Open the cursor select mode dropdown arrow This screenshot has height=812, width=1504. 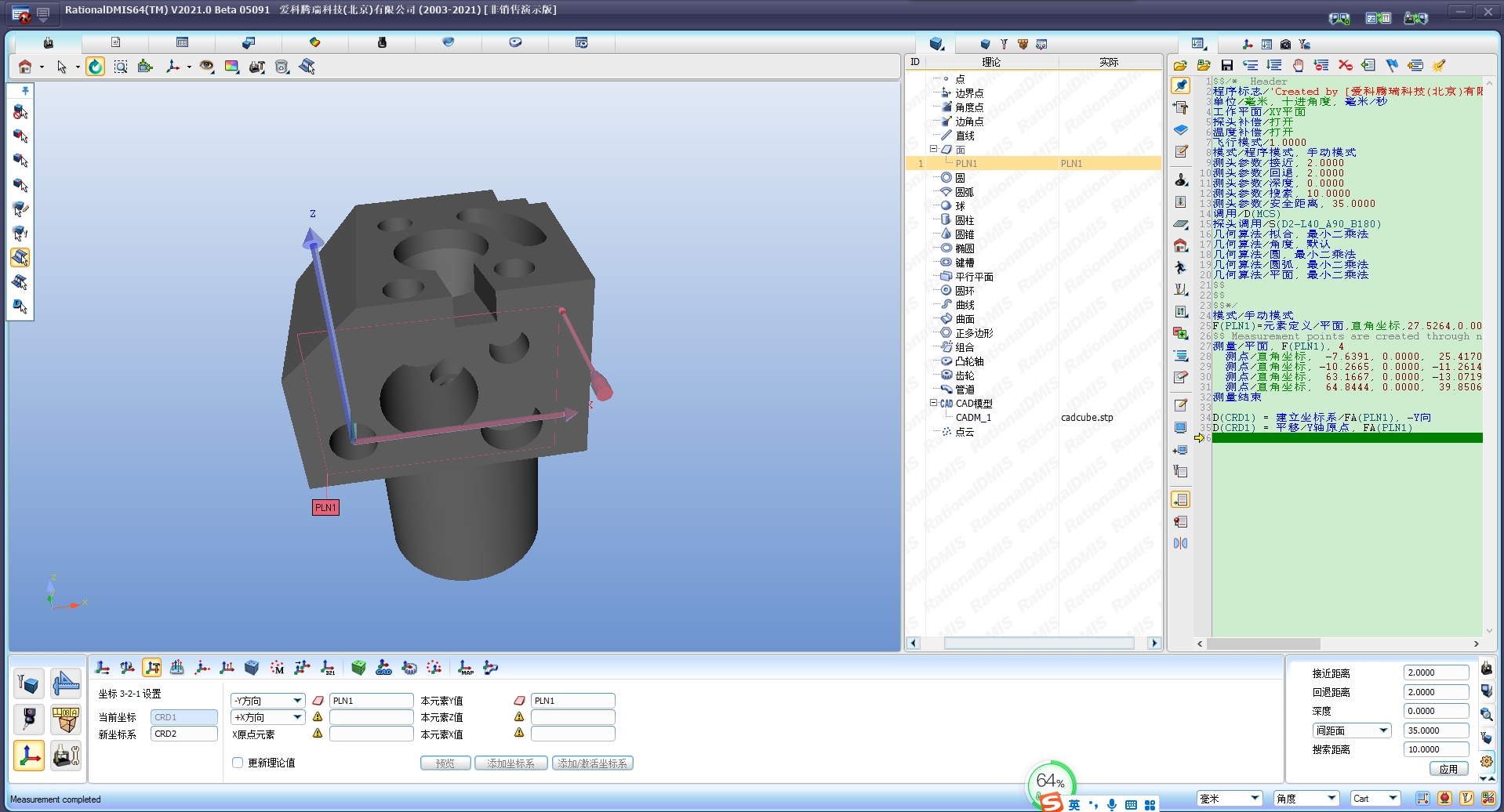pyautogui.click(x=78, y=67)
